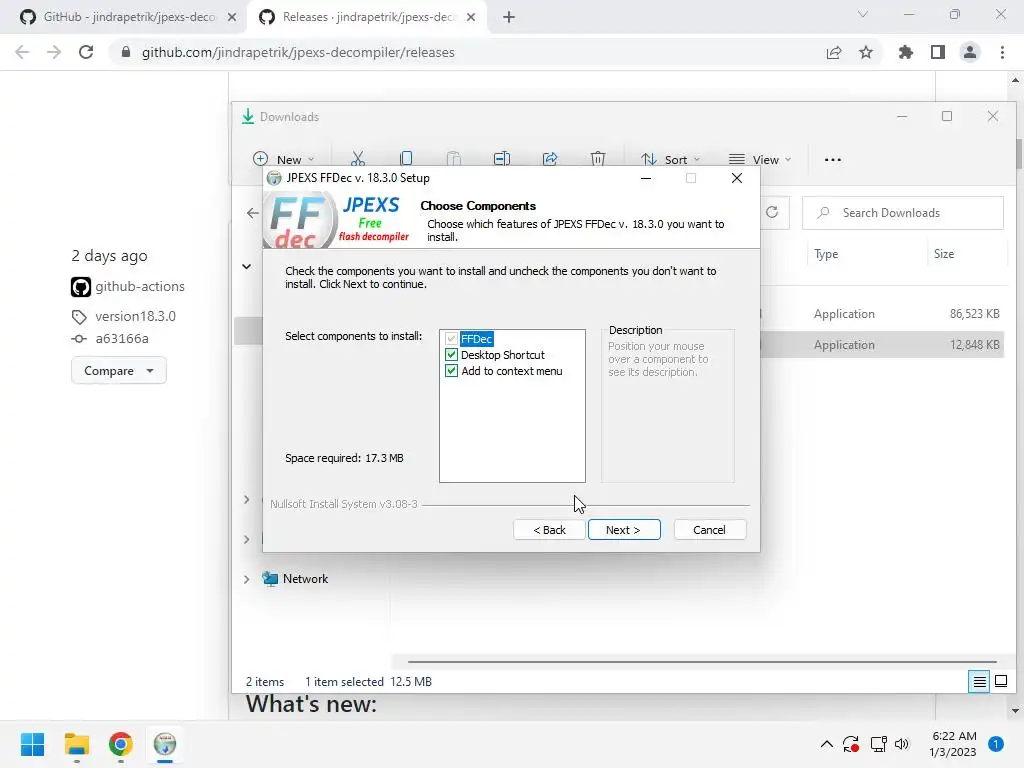This screenshot has height=768, width=1024.
Task: Open the Sort dropdown in File Explorer
Action: (671, 159)
